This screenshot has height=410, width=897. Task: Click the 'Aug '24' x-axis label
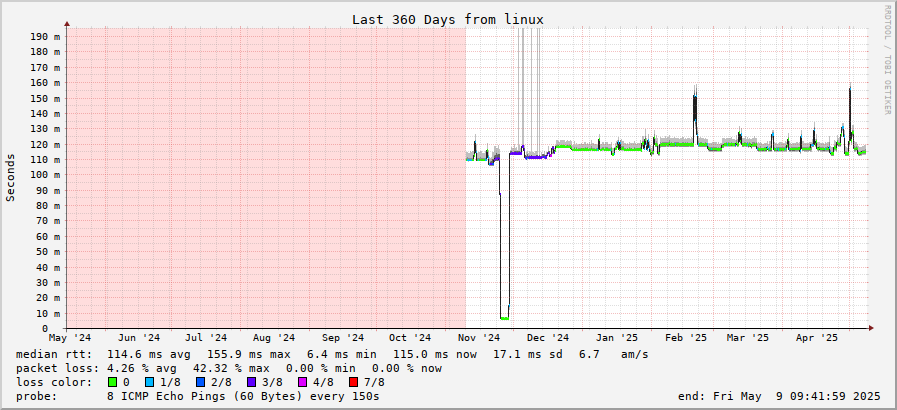point(273,338)
